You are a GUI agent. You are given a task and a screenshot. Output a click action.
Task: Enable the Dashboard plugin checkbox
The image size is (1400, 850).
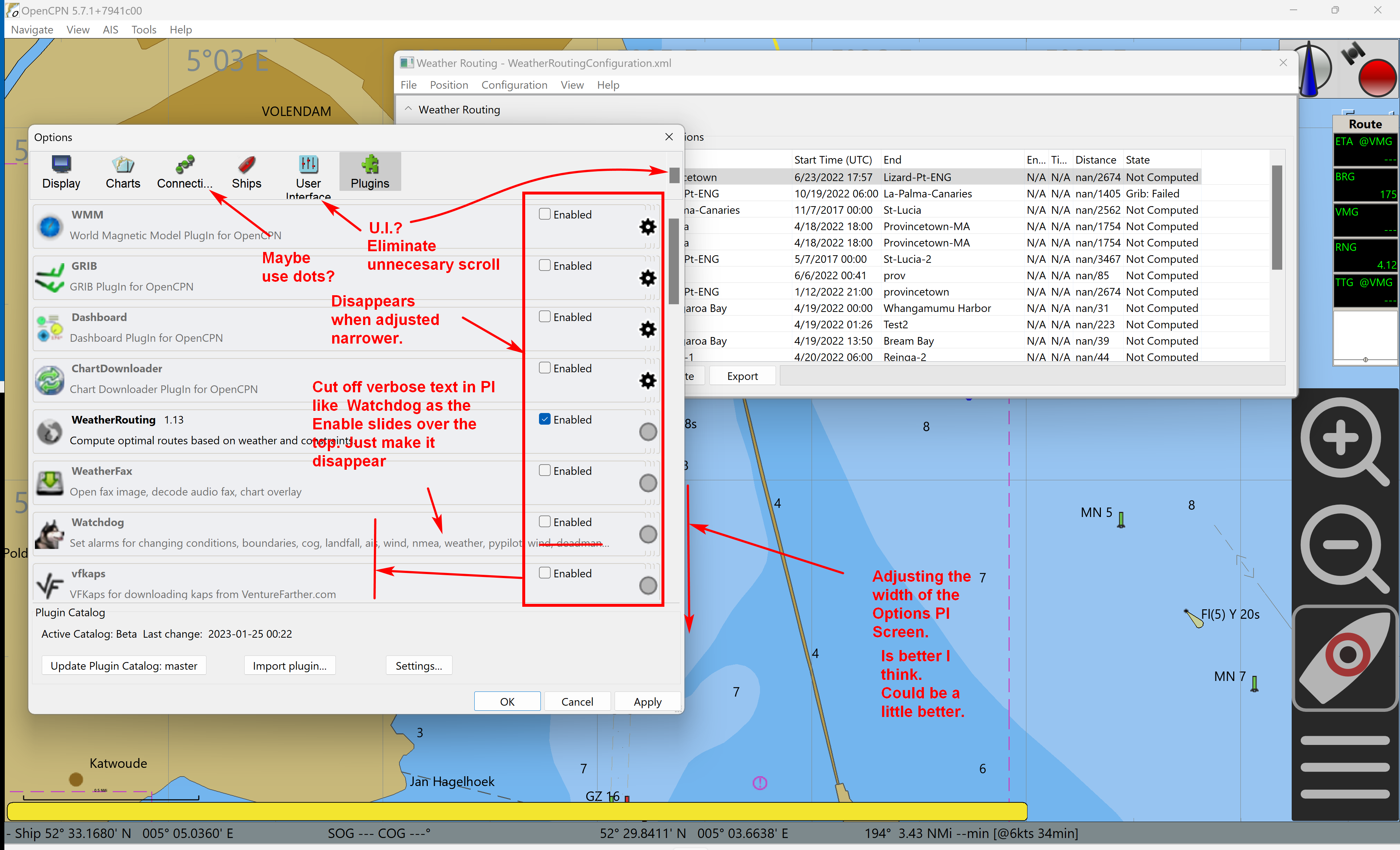(x=544, y=316)
